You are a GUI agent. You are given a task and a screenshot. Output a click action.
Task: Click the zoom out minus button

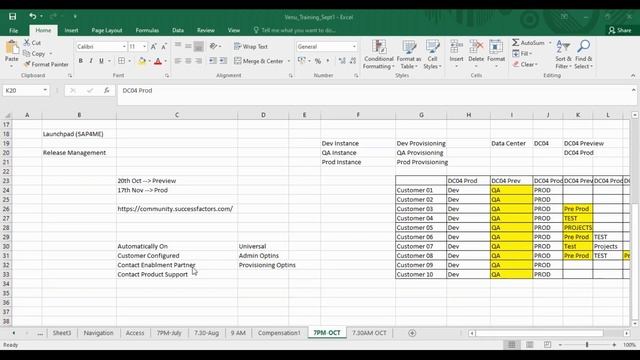click(x=560, y=345)
